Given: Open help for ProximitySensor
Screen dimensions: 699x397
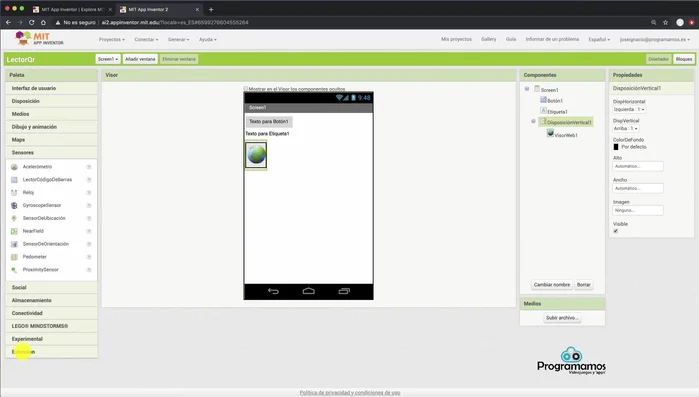Looking at the screenshot, I should 89,270.
